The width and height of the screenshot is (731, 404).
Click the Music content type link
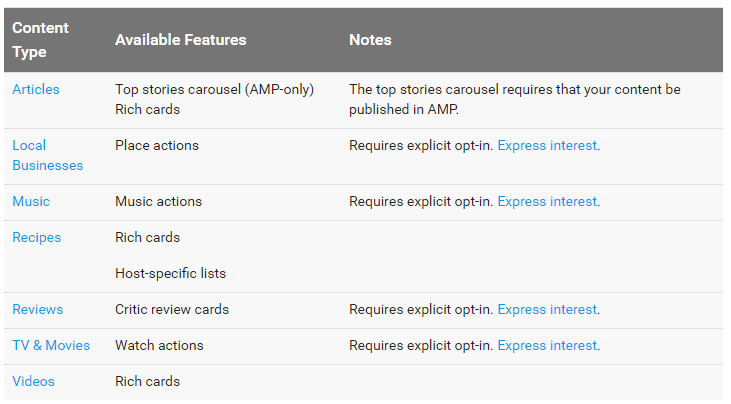[x=31, y=201]
